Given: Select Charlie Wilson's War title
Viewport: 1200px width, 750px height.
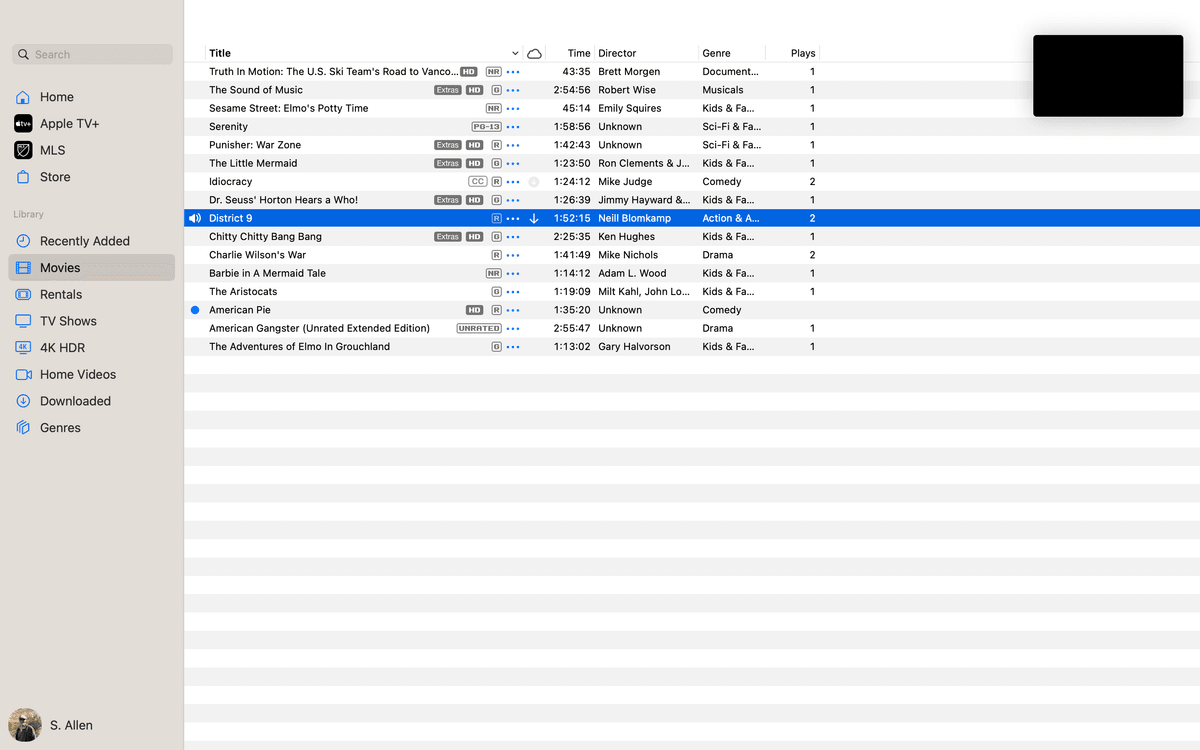Looking at the screenshot, I should click(x=257, y=255).
